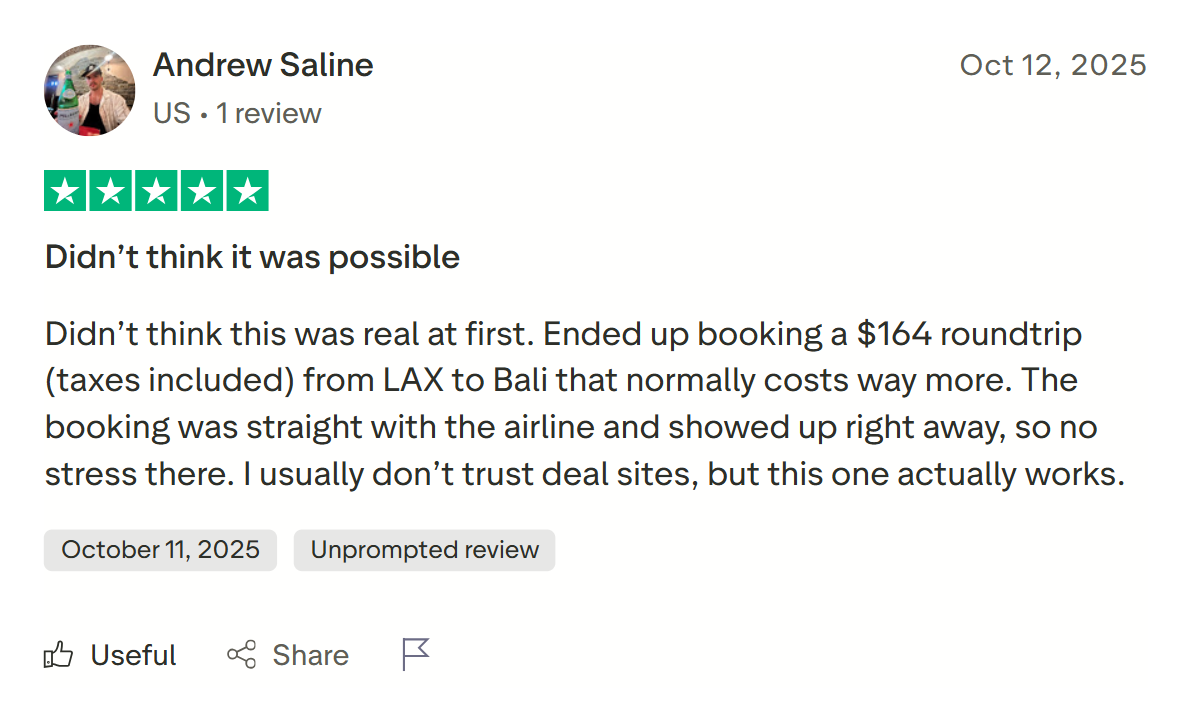1179x725 pixels.
Task: Click the fourth green rating star
Action: click(x=202, y=191)
